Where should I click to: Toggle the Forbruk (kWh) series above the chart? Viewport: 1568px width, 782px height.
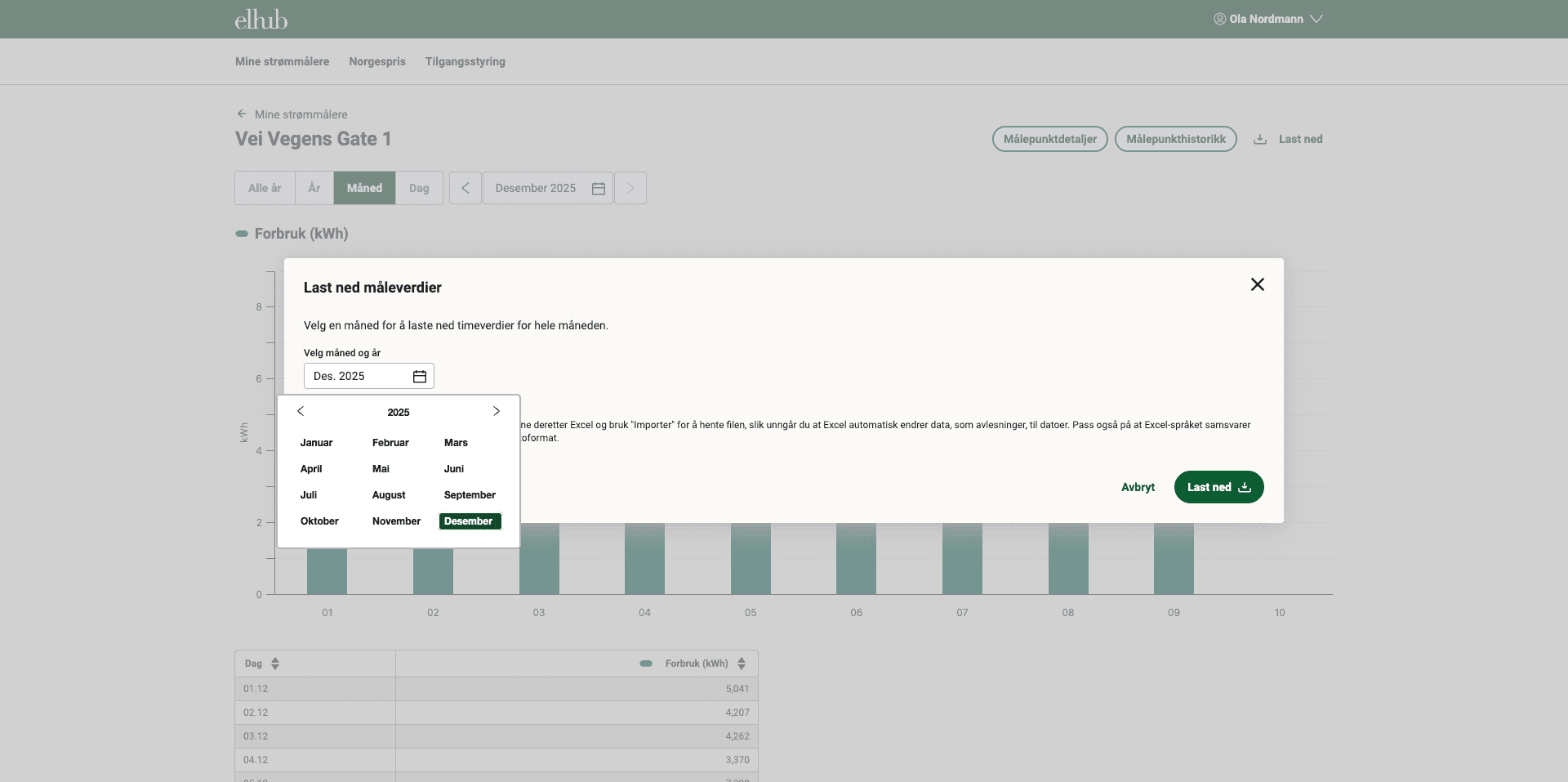(x=242, y=234)
